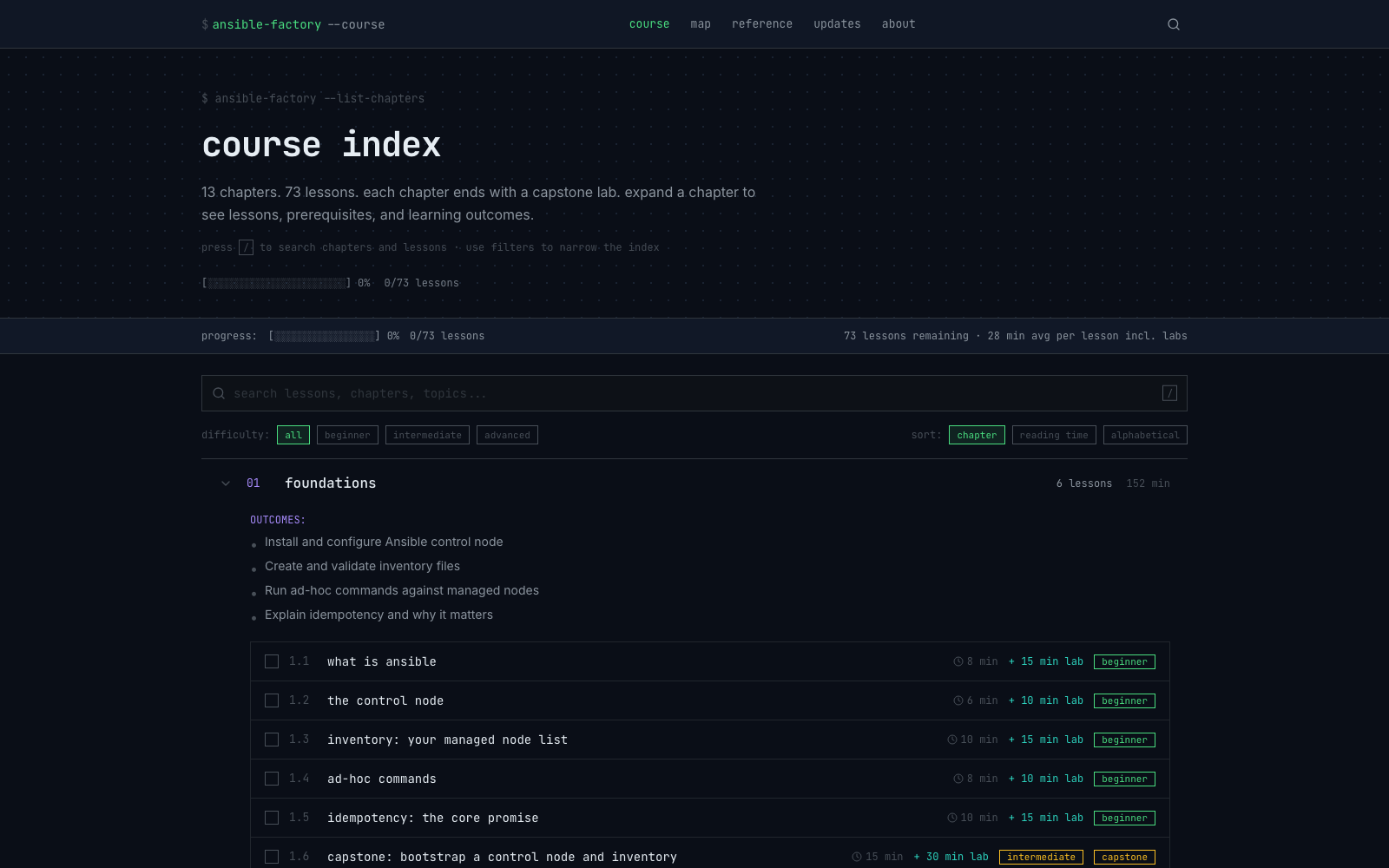Sort the index by chapter
This screenshot has height=868, width=1389.
click(977, 435)
